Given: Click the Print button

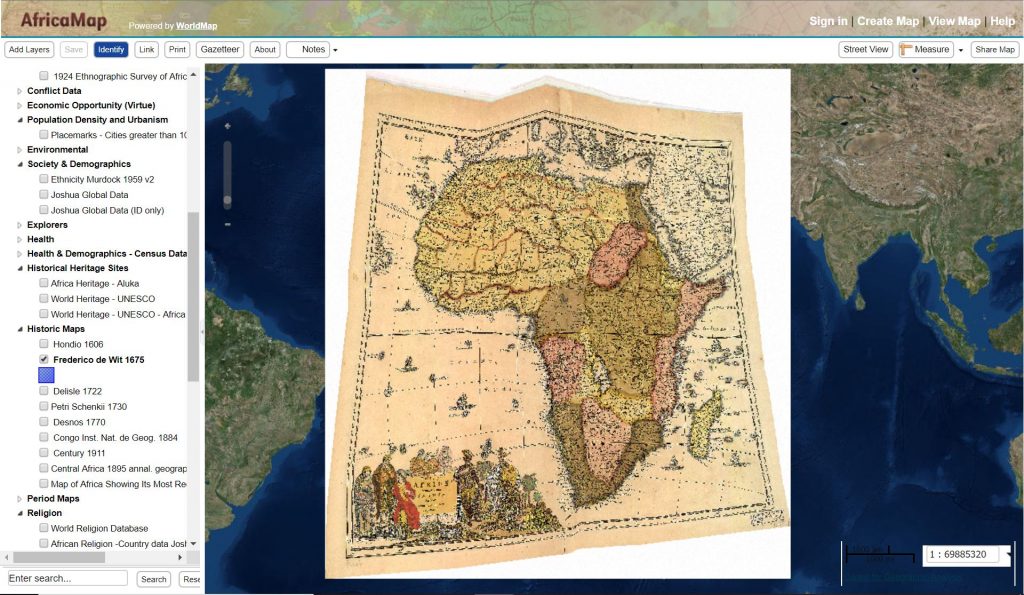Looking at the screenshot, I should [178, 50].
